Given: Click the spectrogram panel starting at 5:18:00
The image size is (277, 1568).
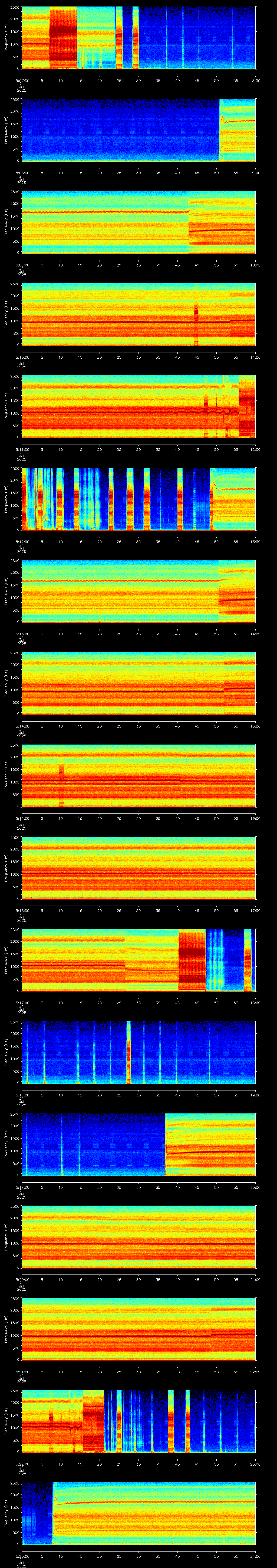Looking at the screenshot, I should pyautogui.click(x=139, y=1052).
